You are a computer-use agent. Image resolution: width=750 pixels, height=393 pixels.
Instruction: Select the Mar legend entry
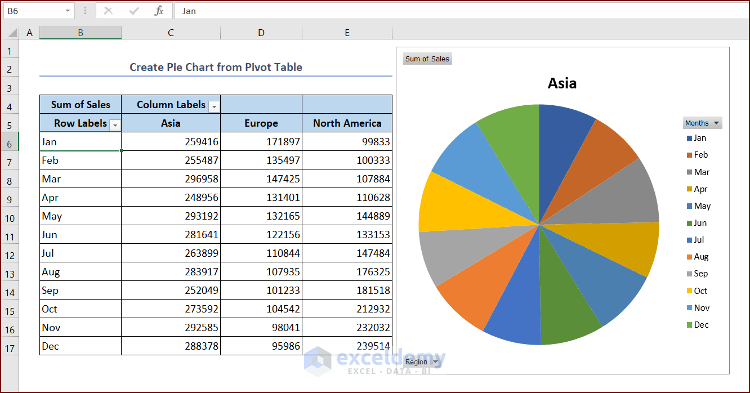[698, 172]
